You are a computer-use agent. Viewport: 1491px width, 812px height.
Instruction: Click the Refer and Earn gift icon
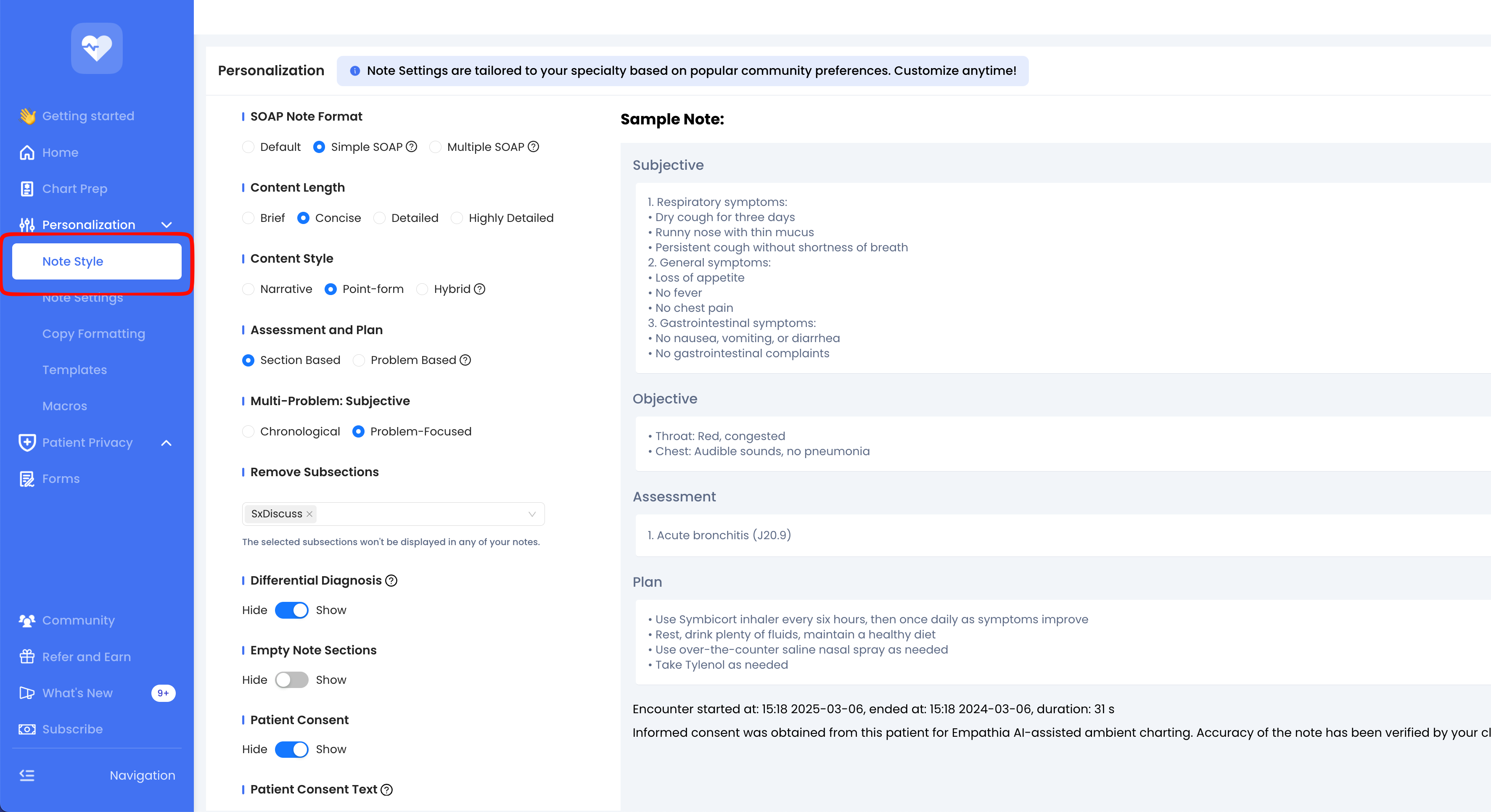pyautogui.click(x=26, y=656)
